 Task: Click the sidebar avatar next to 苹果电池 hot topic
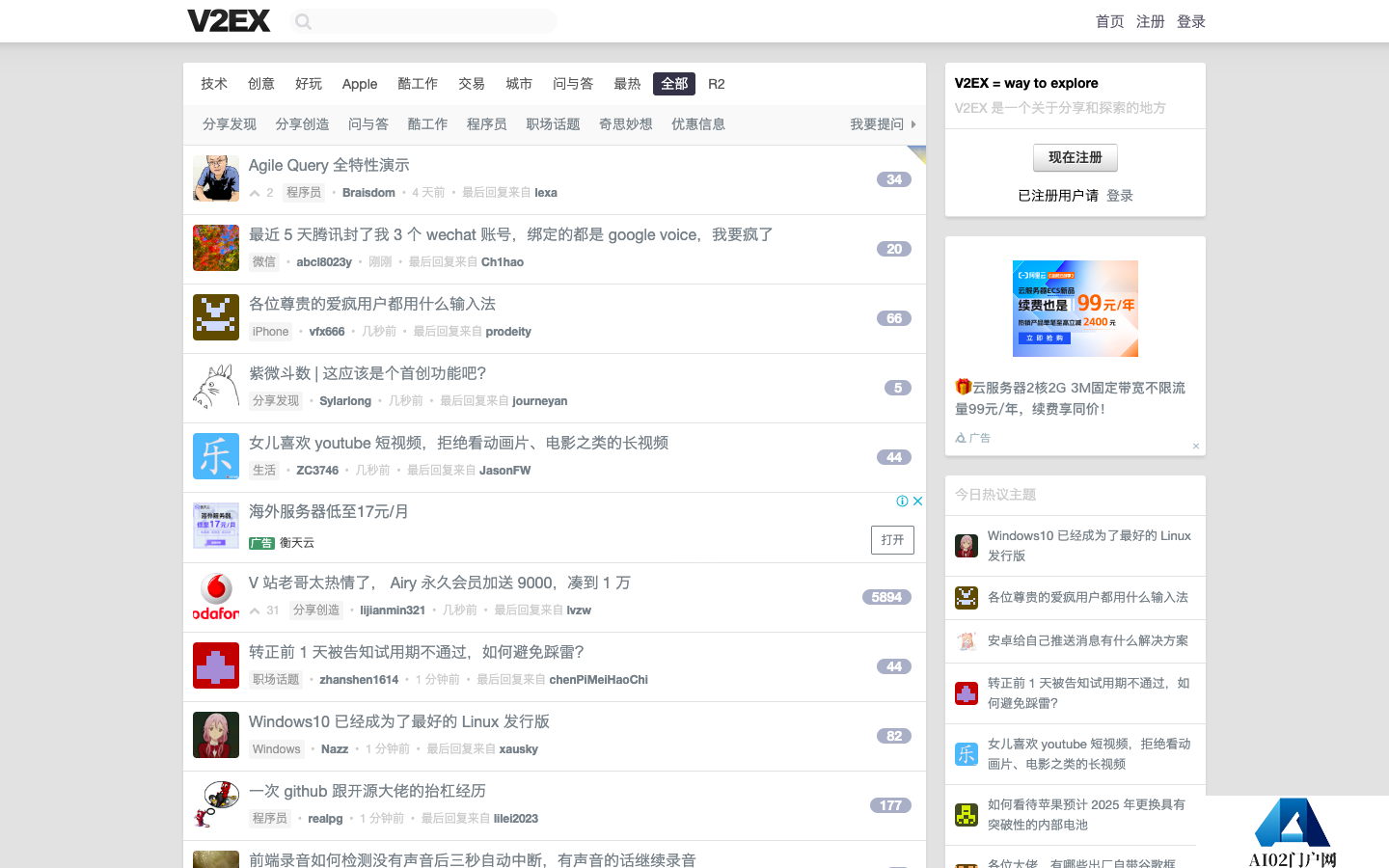pyautogui.click(x=967, y=815)
